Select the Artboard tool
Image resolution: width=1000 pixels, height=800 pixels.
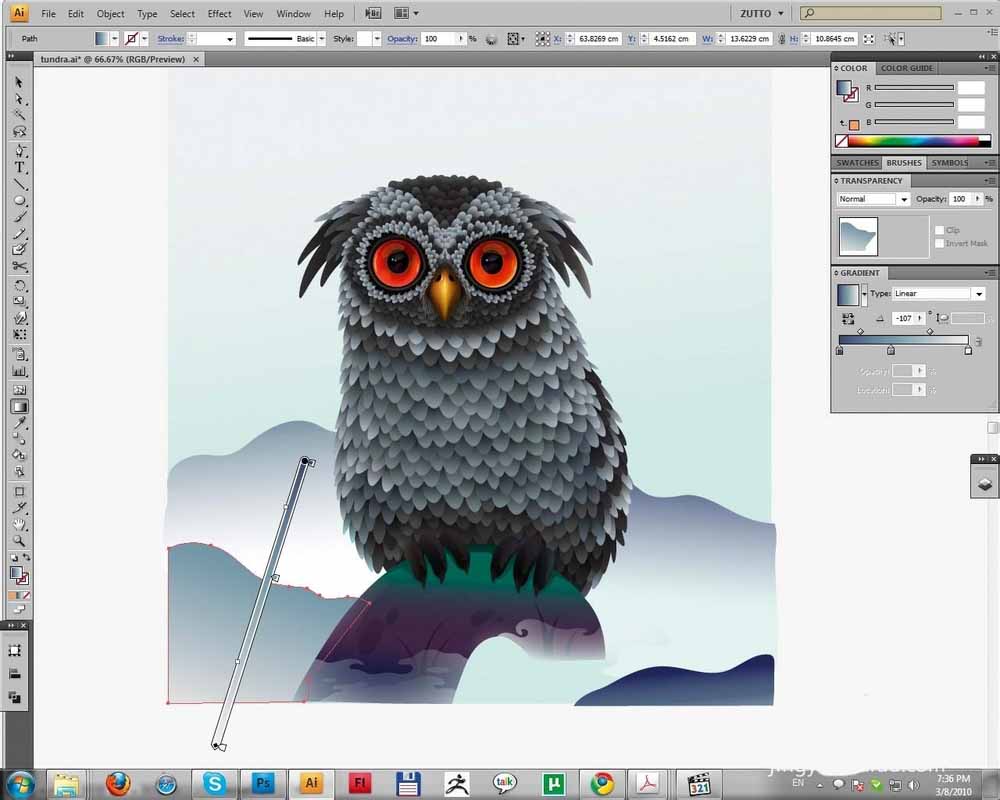pos(19,492)
